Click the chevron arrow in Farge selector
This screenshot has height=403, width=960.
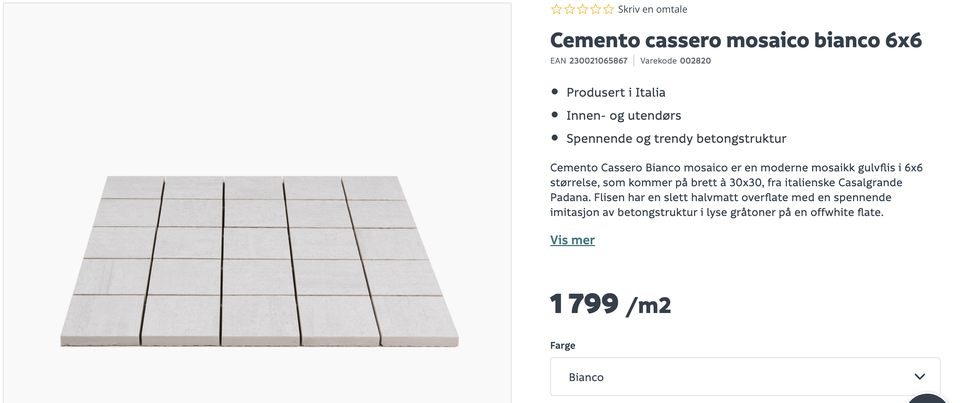pos(920,377)
